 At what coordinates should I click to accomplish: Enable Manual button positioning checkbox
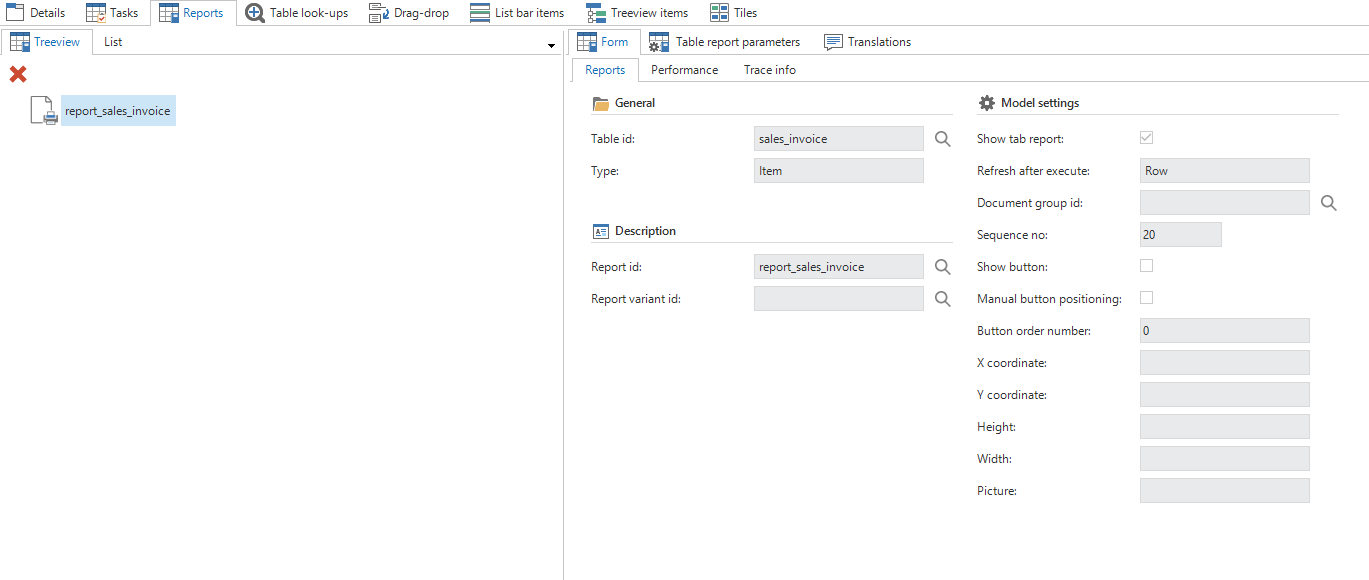1146,298
